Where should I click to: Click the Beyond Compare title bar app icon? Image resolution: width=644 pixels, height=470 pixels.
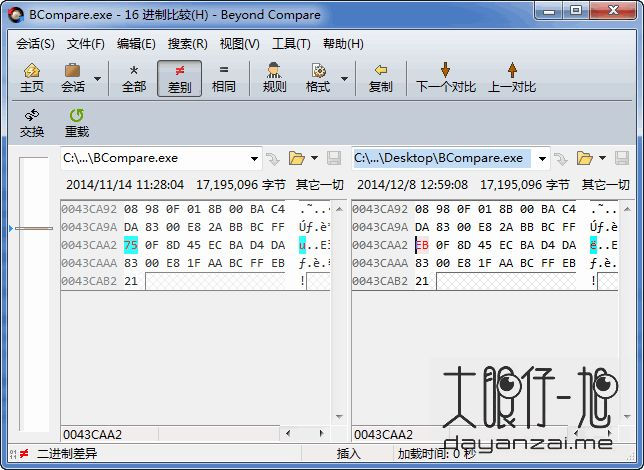point(16,15)
